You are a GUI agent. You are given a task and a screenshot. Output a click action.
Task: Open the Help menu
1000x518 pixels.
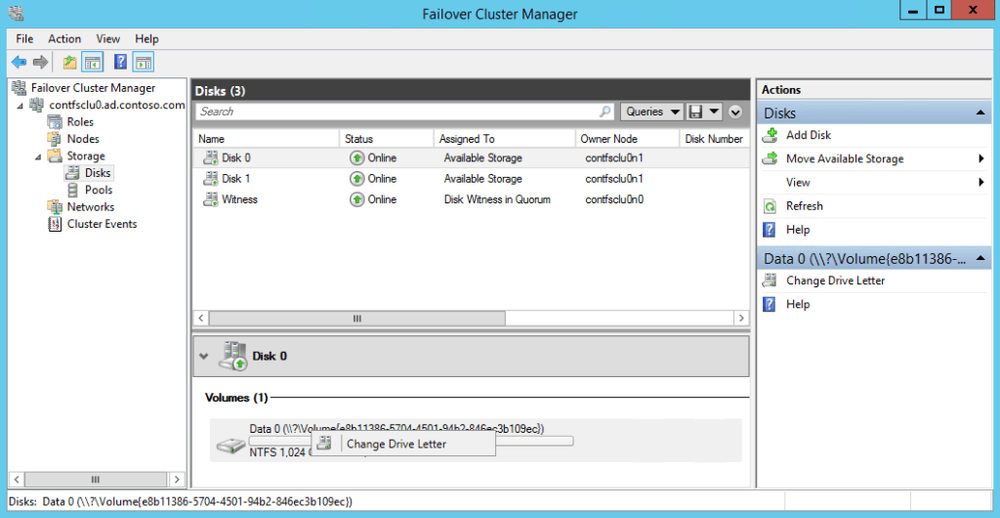tap(147, 39)
